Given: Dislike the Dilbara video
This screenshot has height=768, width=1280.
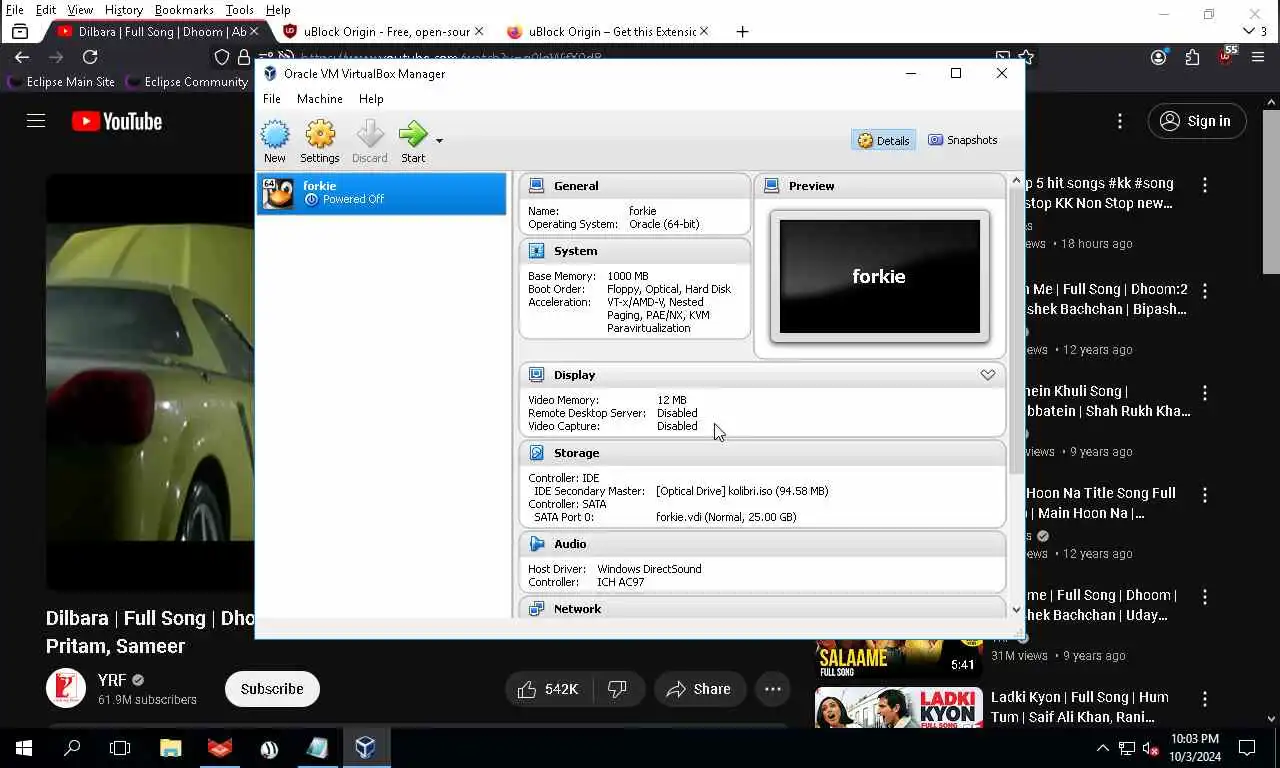Looking at the screenshot, I should [x=618, y=689].
